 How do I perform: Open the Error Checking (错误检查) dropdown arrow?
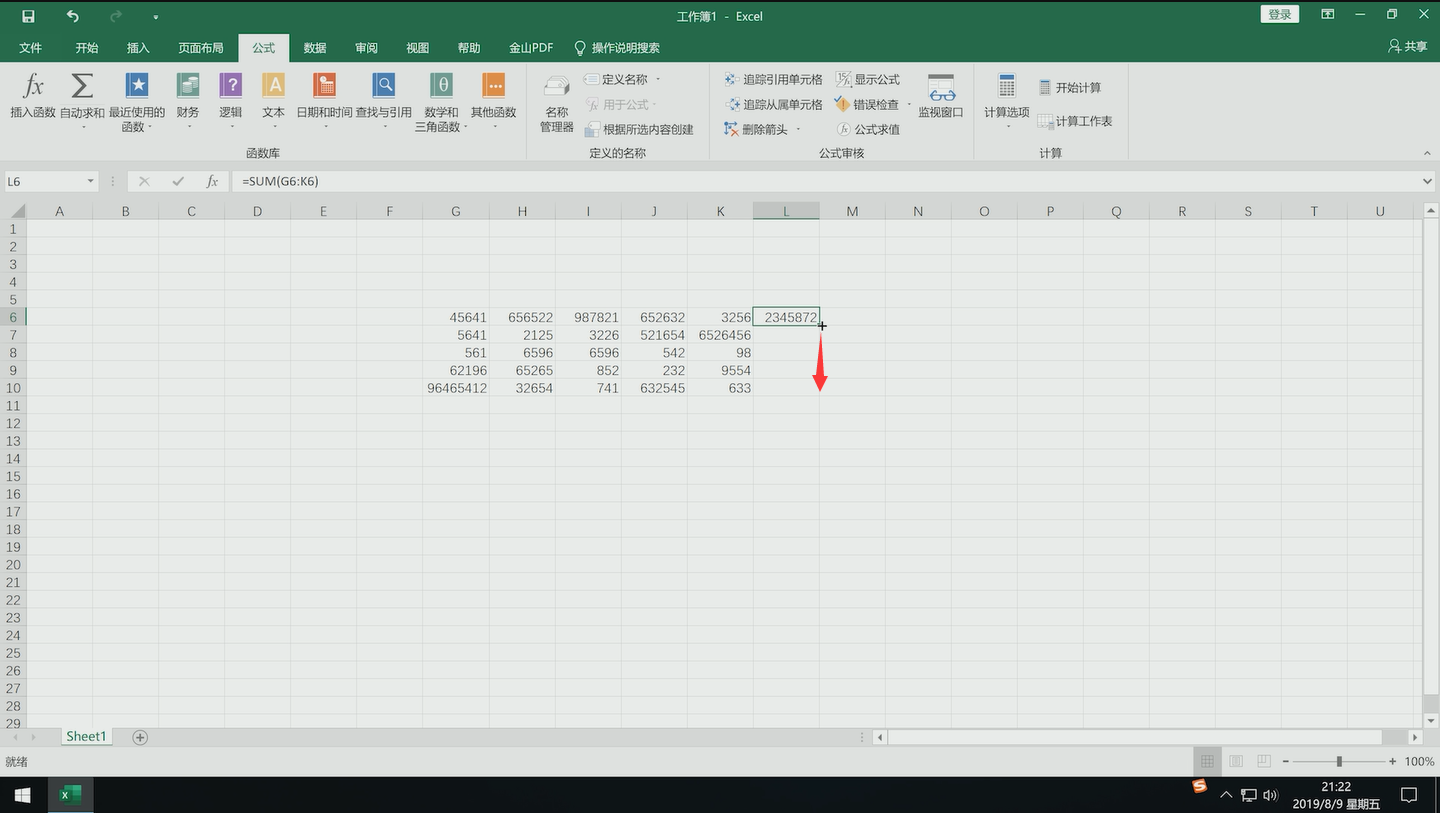[909, 104]
